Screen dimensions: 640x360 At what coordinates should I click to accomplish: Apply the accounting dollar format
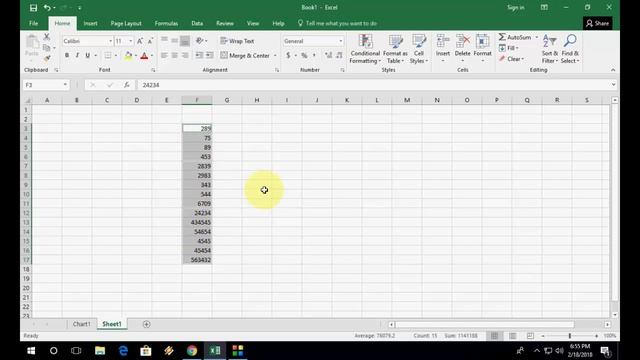[288, 56]
